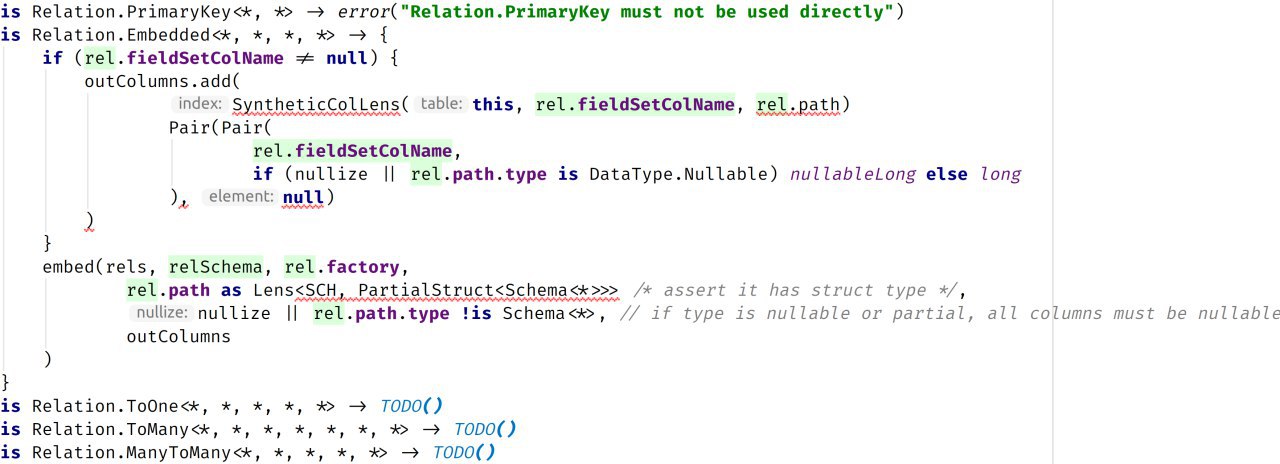1280x464 pixels.
Task: Click the rels argument in embed
Action: 126,267
